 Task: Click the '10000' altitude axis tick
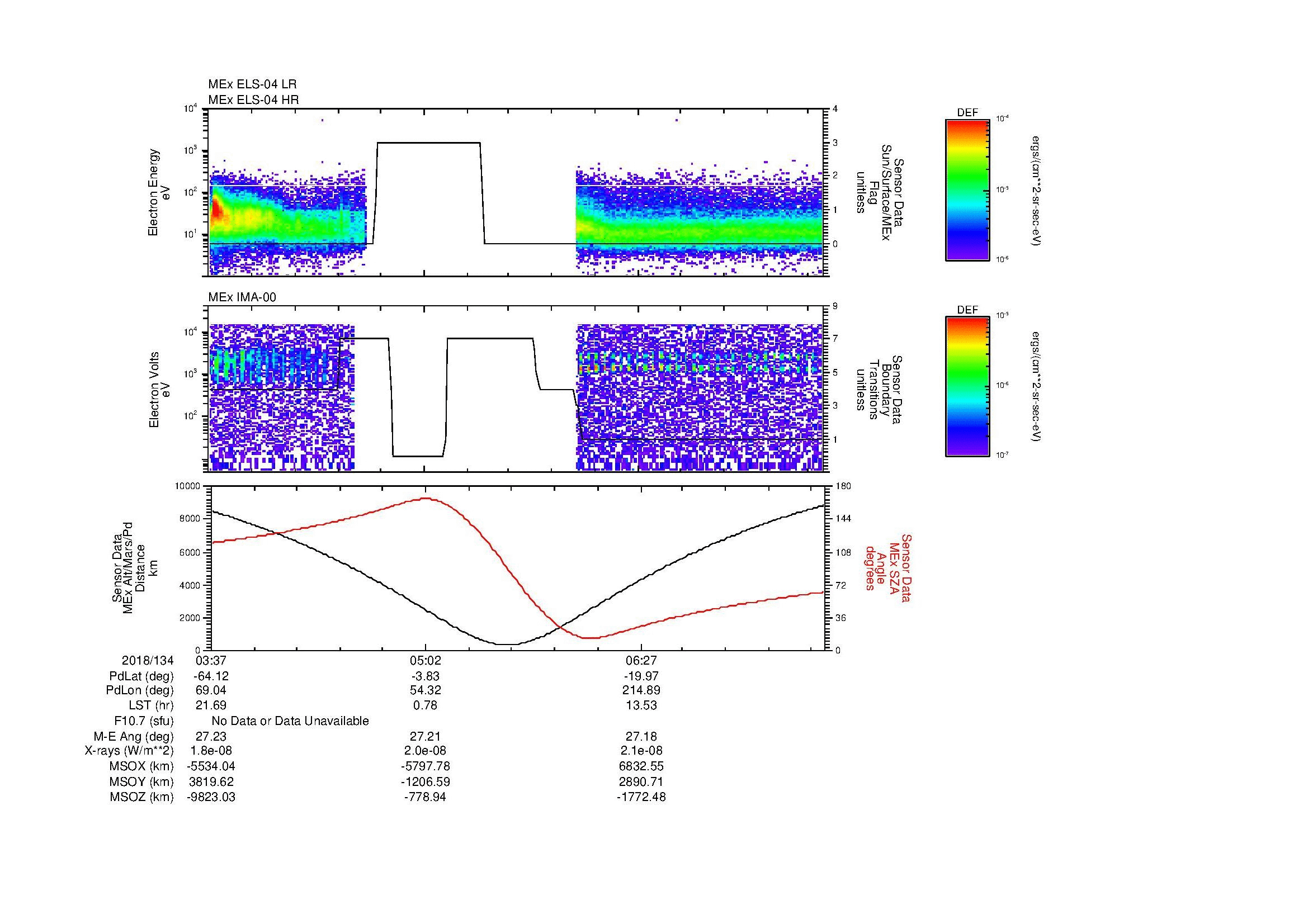(x=187, y=486)
